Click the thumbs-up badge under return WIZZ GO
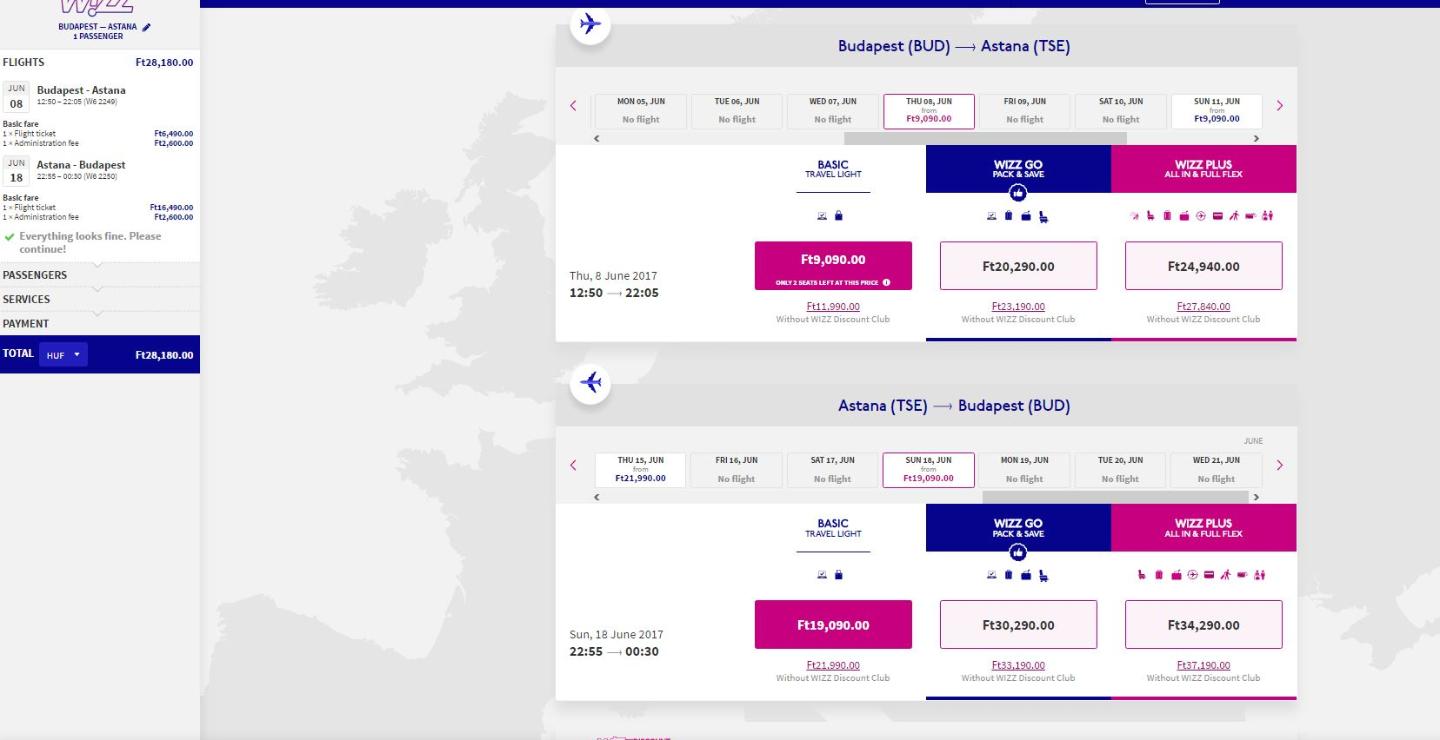The image size is (1440, 740). point(1018,551)
